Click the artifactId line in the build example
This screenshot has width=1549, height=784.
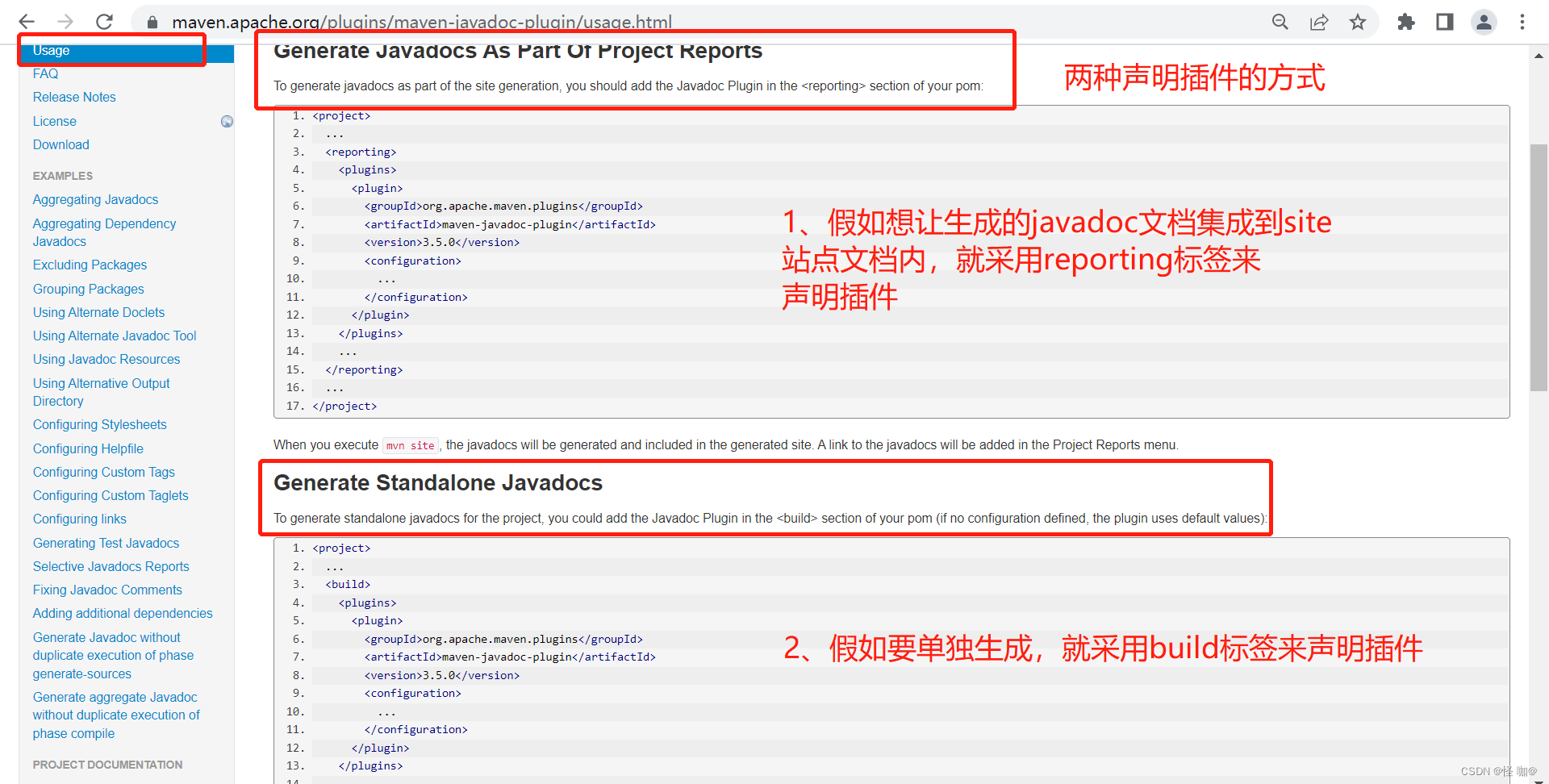[510, 657]
